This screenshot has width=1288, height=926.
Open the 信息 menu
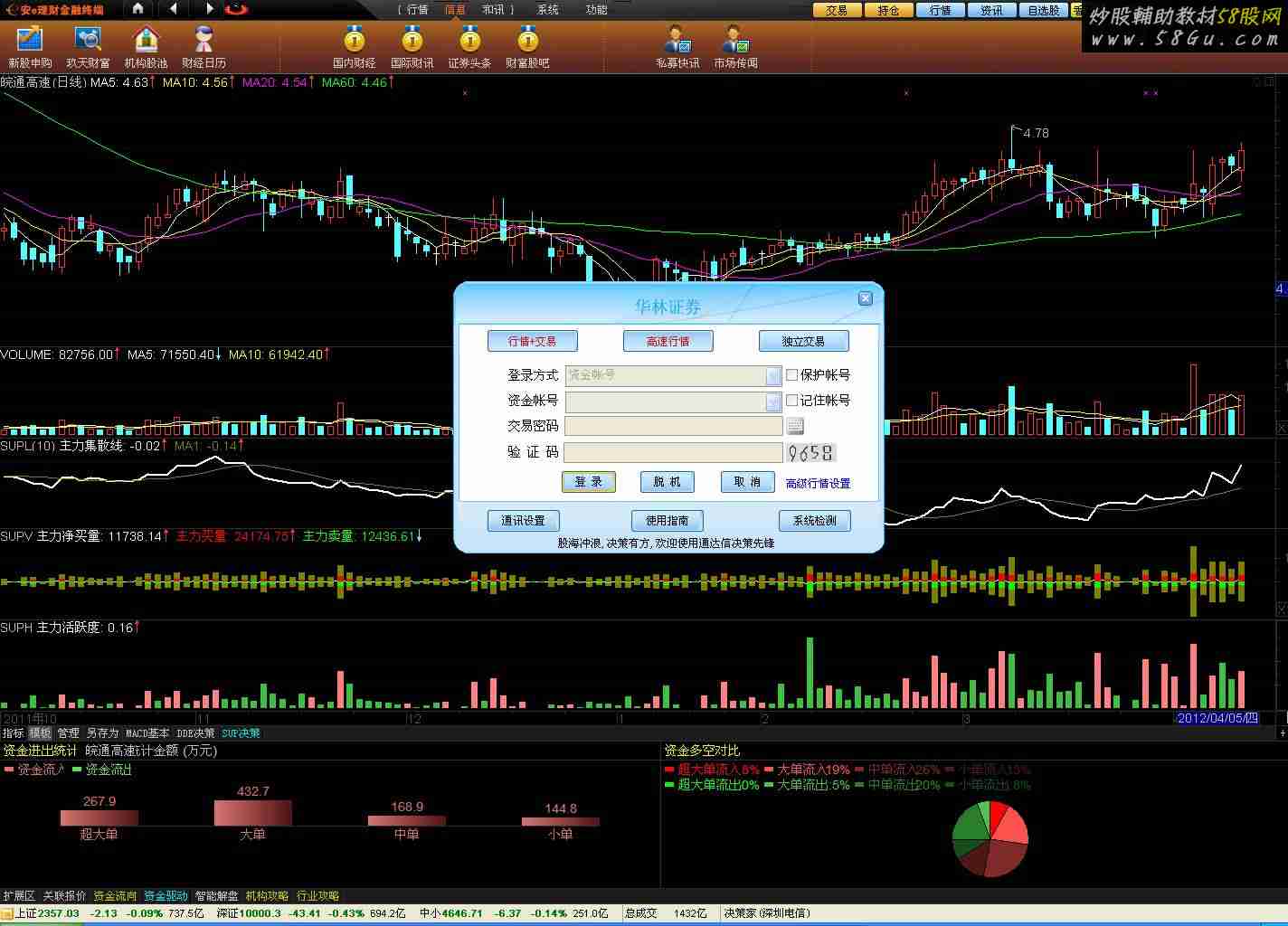tap(455, 10)
